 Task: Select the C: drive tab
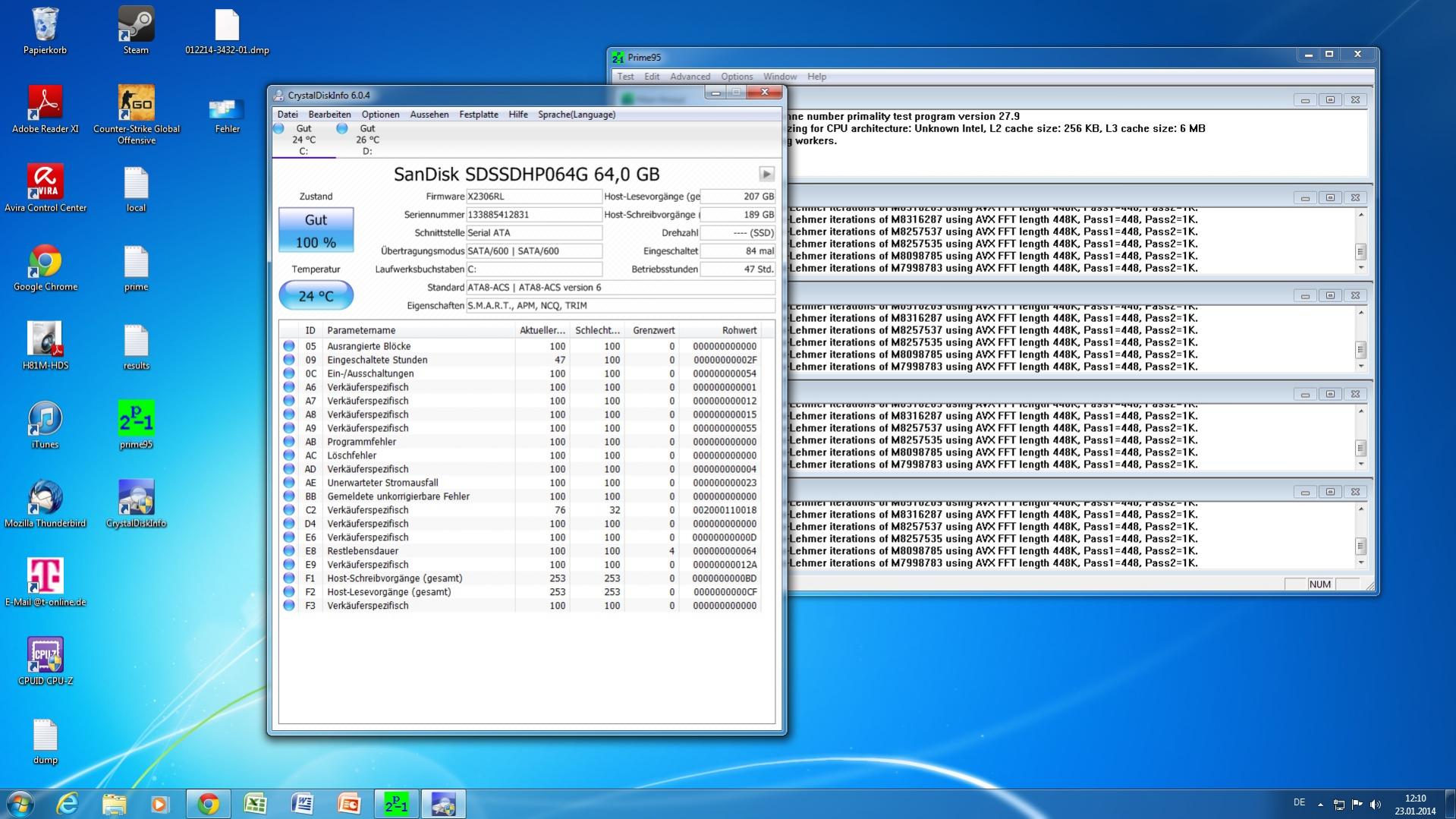(303, 140)
